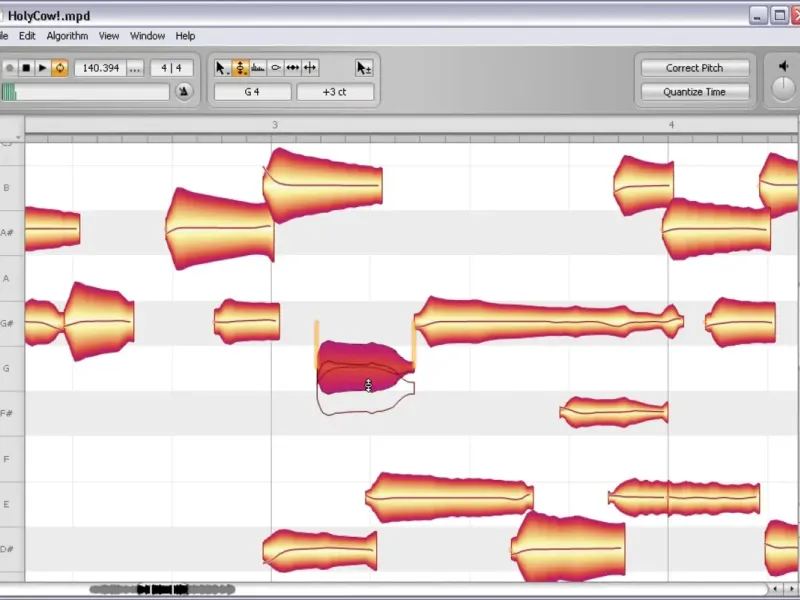800x600 pixels.
Task: Click the G 4 pitch field
Action: click(253, 92)
